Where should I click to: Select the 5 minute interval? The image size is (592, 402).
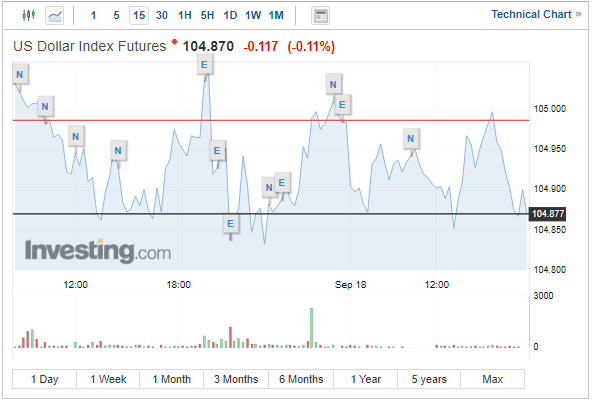(116, 15)
